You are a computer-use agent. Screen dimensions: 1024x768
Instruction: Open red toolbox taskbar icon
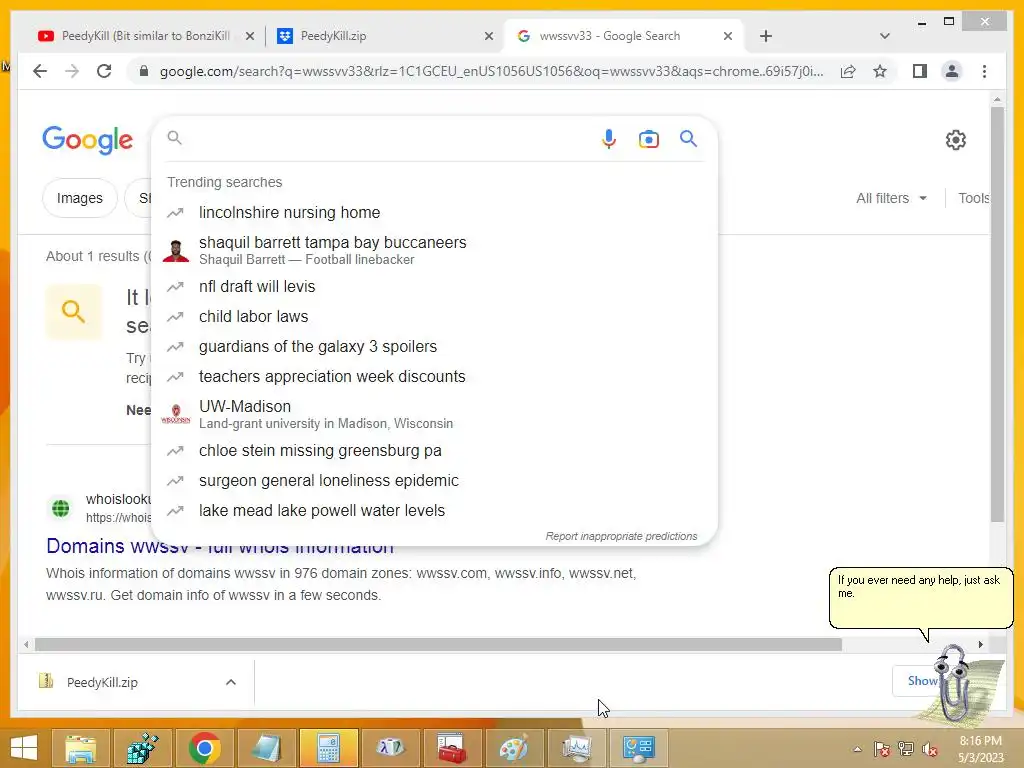point(452,748)
